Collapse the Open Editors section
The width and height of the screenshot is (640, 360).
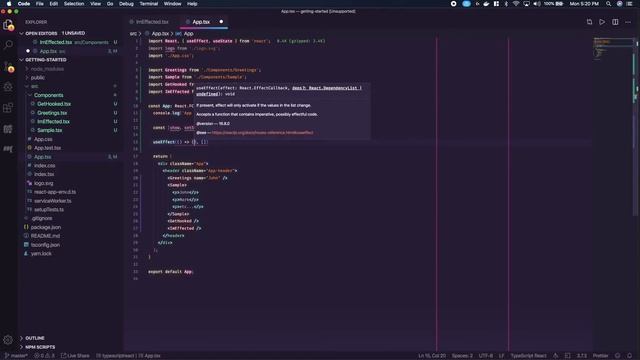(53, 33)
